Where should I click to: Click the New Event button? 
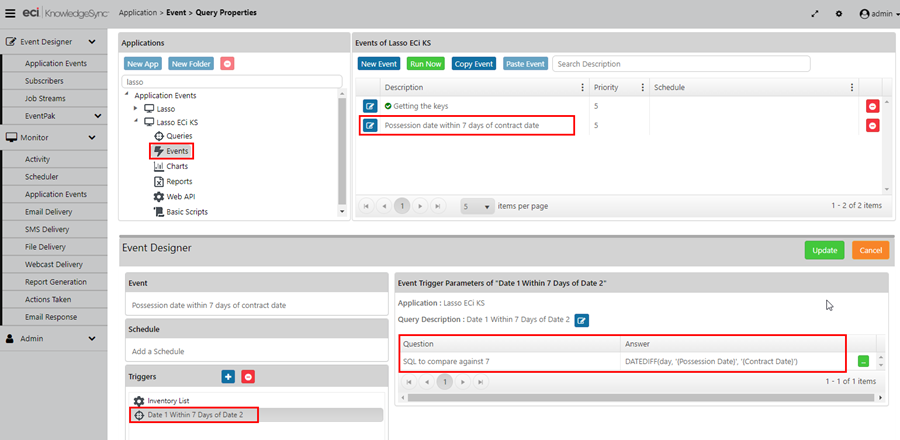pyautogui.click(x=379, y=64)
